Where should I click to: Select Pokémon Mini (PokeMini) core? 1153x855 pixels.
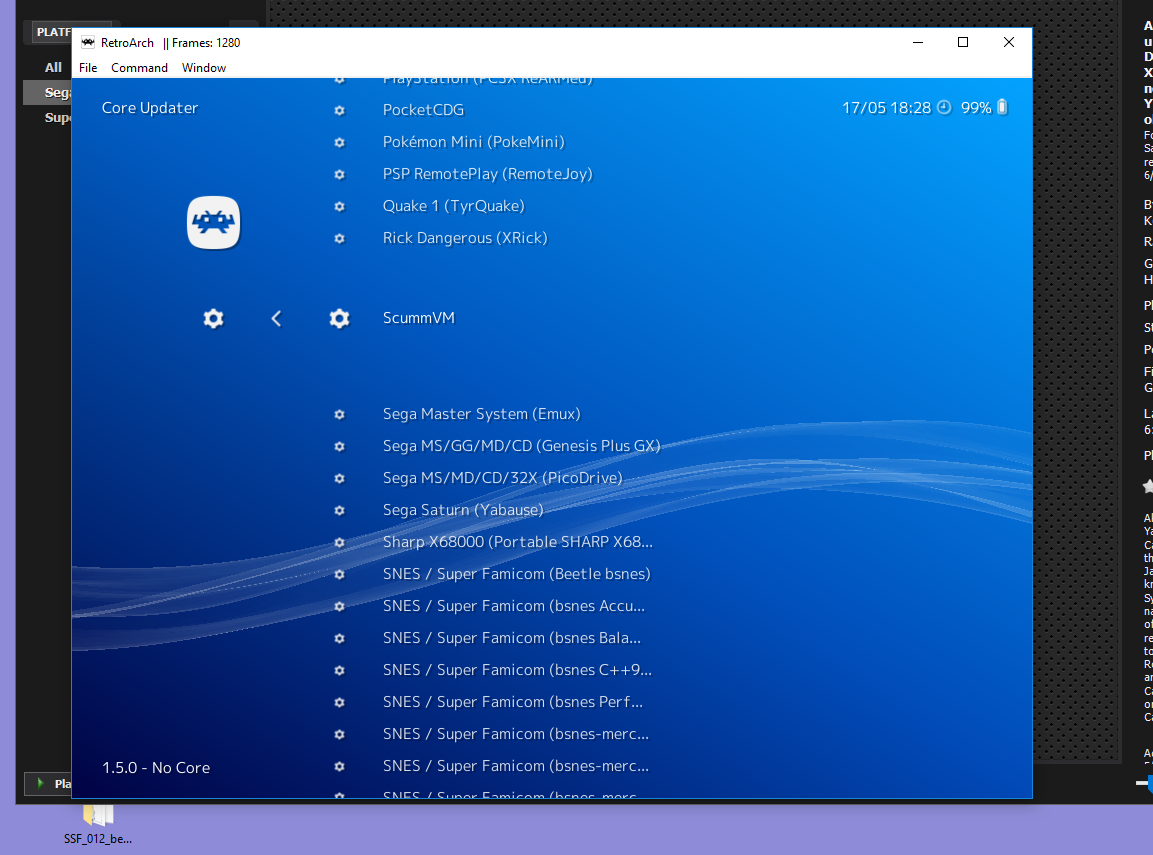click(x=474, y=142)
